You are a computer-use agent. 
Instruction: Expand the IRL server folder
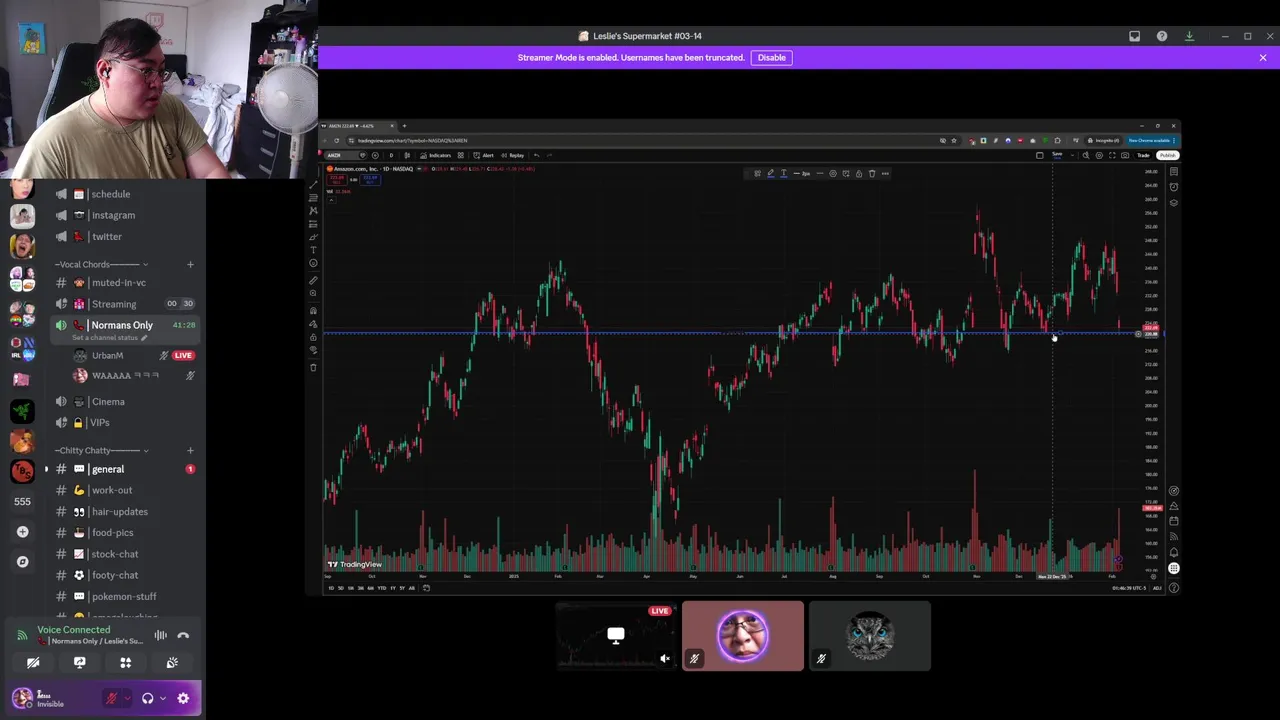point(22,348)
